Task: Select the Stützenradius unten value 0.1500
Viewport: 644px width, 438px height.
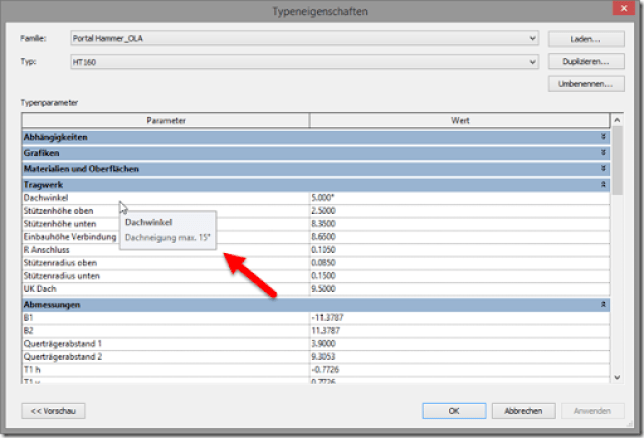Action: pyautogui.click(x=460, y=276)
